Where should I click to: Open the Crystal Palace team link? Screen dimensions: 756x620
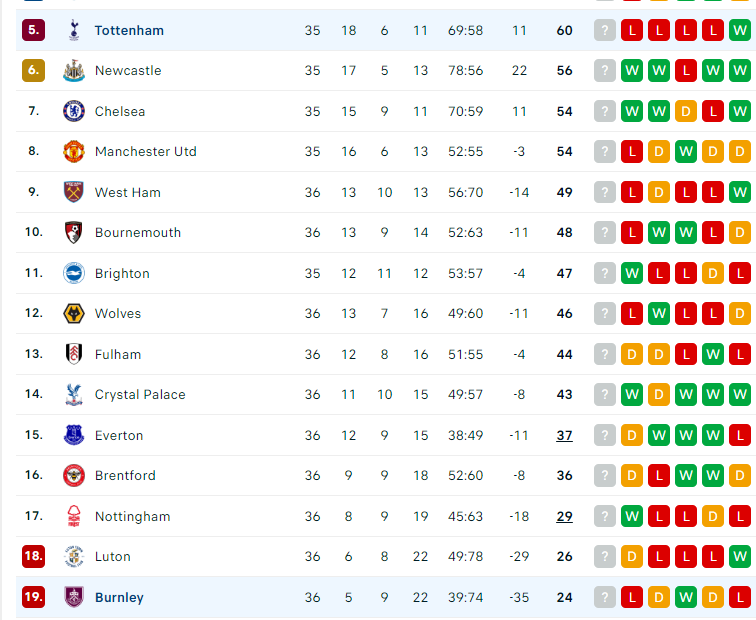pos(140,394)
